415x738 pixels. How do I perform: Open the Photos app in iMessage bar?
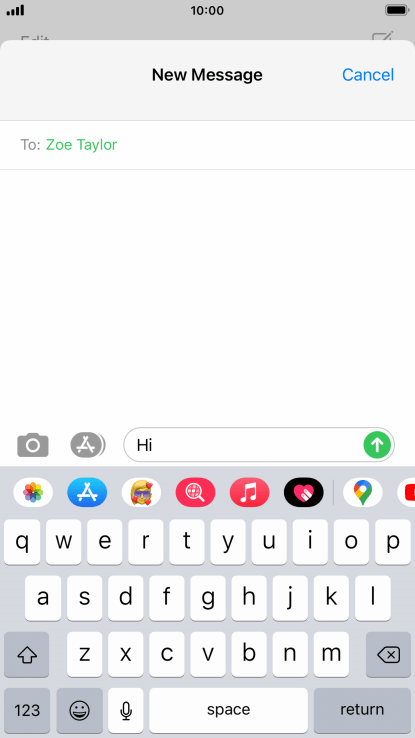coord(33,492)
